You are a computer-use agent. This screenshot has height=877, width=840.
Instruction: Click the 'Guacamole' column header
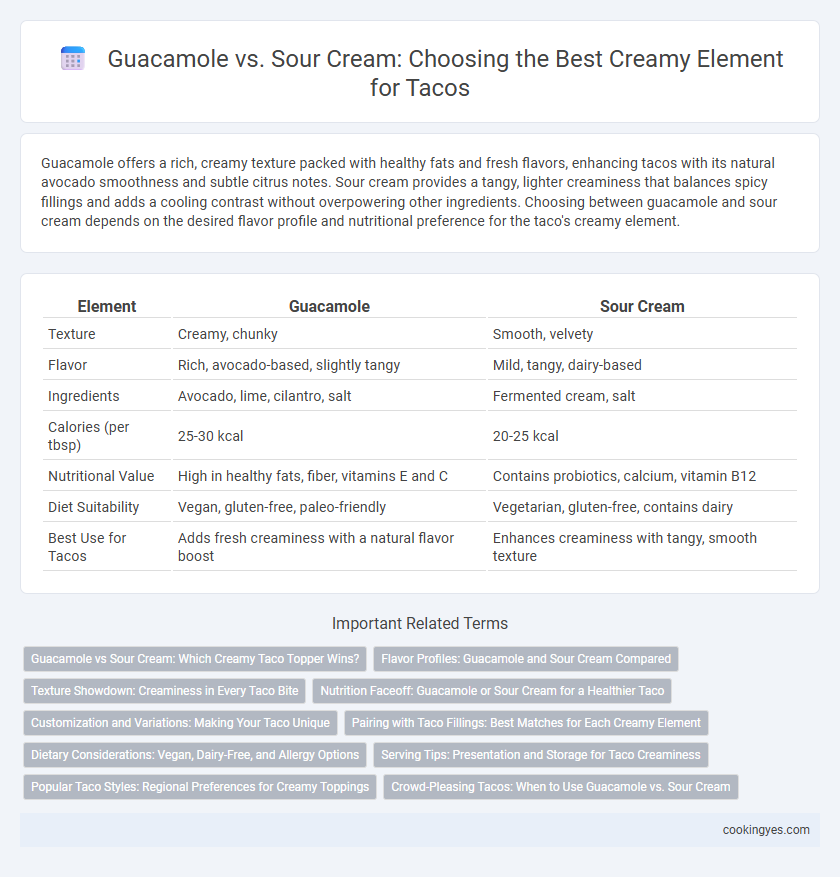329,307
